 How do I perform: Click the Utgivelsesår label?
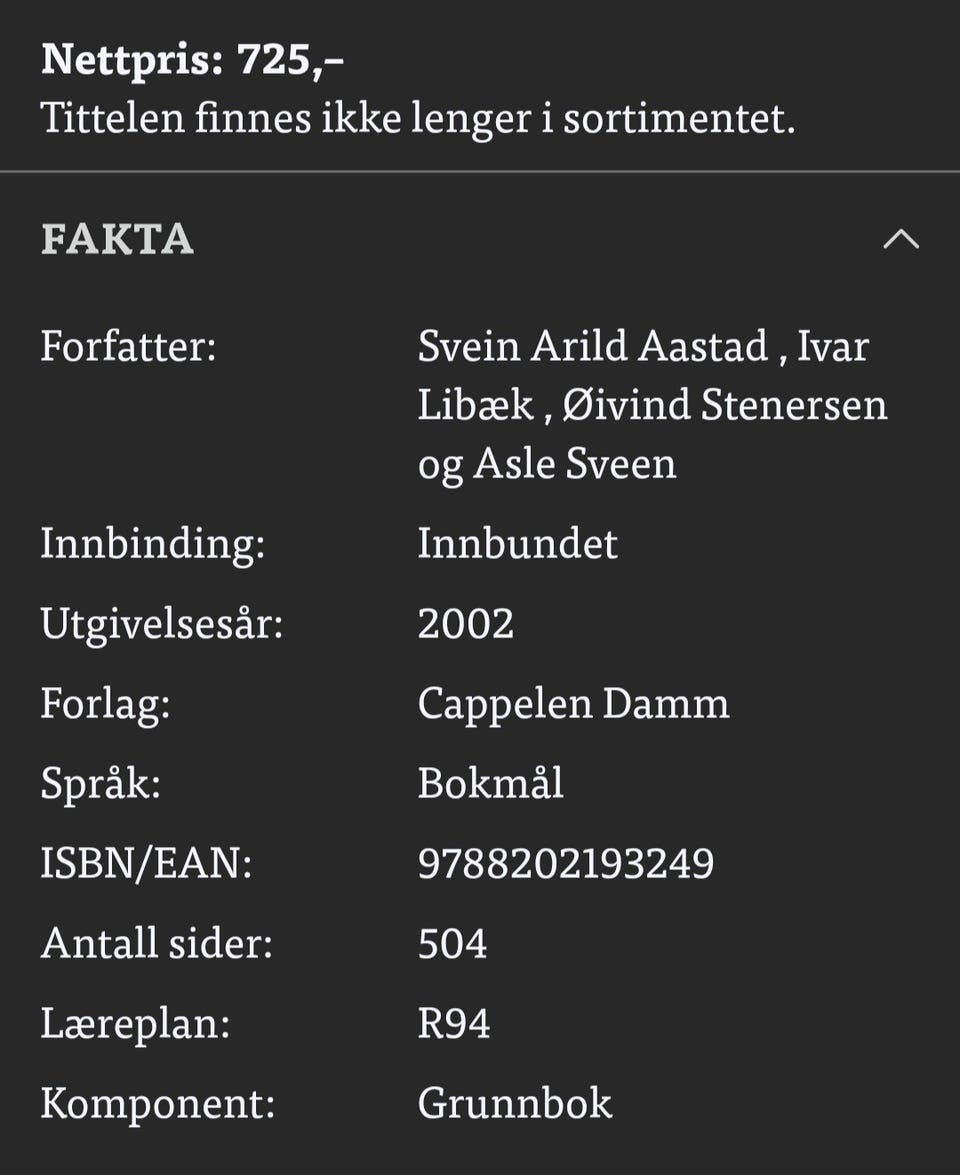coord(162,624)
